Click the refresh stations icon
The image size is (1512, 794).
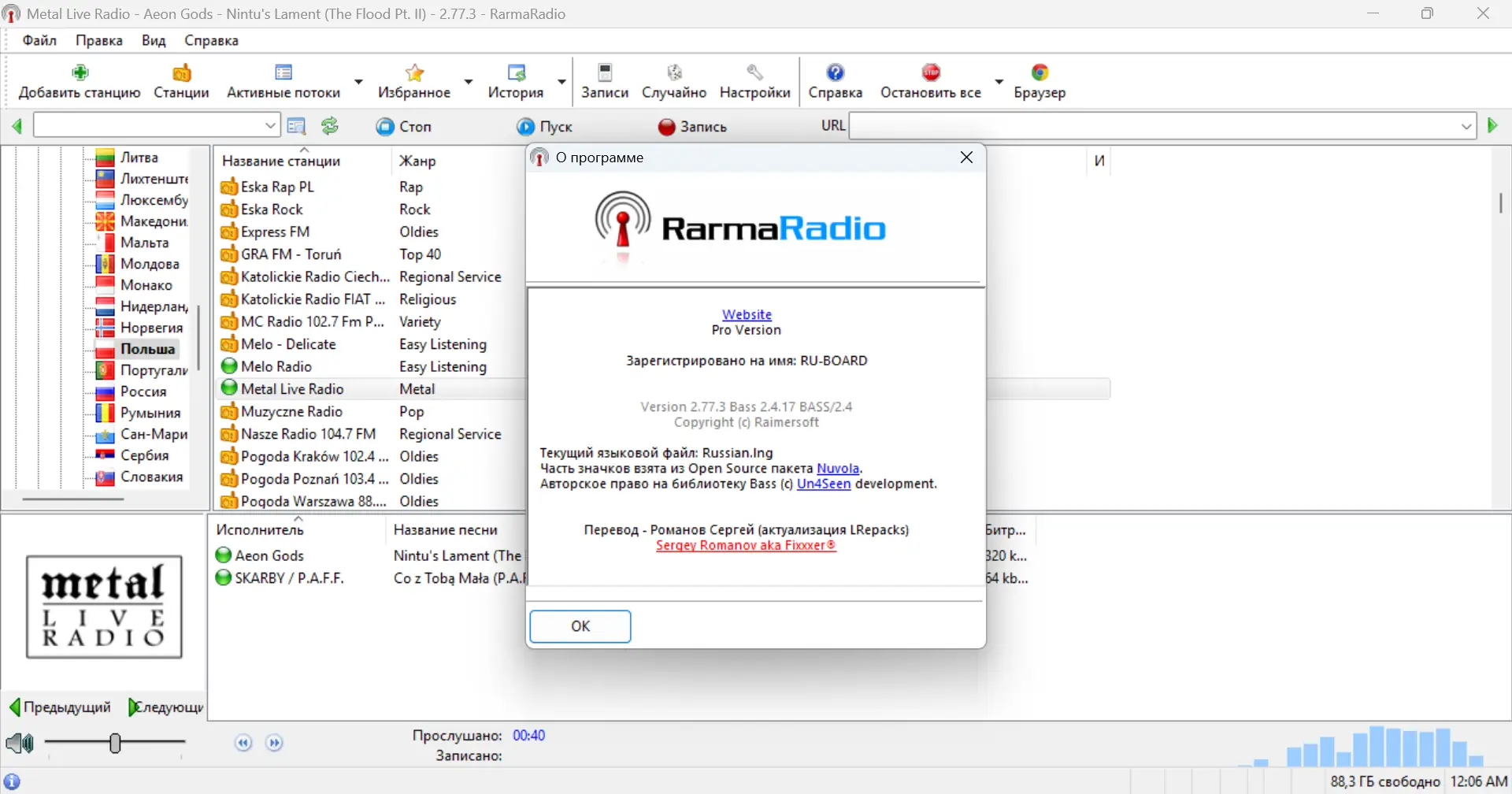pyautogui.click(x=329, y=125)
